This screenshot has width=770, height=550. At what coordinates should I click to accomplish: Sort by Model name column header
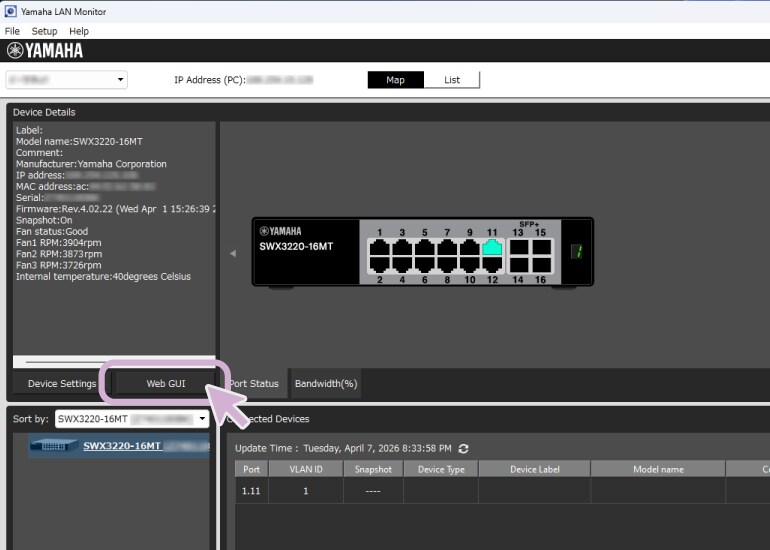tap(658, 469)
